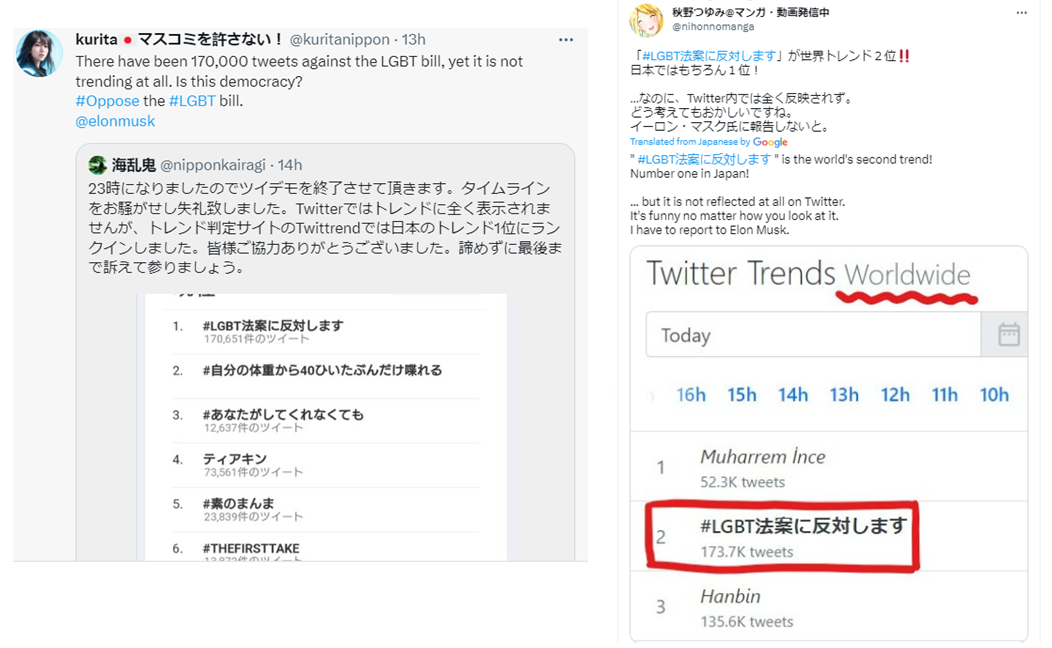Click the 52.3K tweets count

tap(743, 482)
